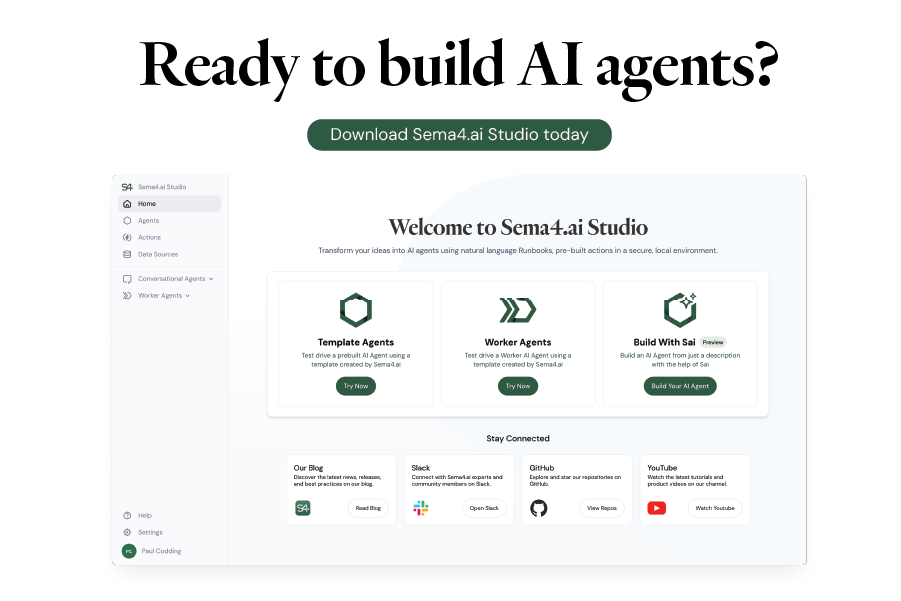Select Home in the sidebar
Viewport: 901px width, 601px height.
pos(170,203)
